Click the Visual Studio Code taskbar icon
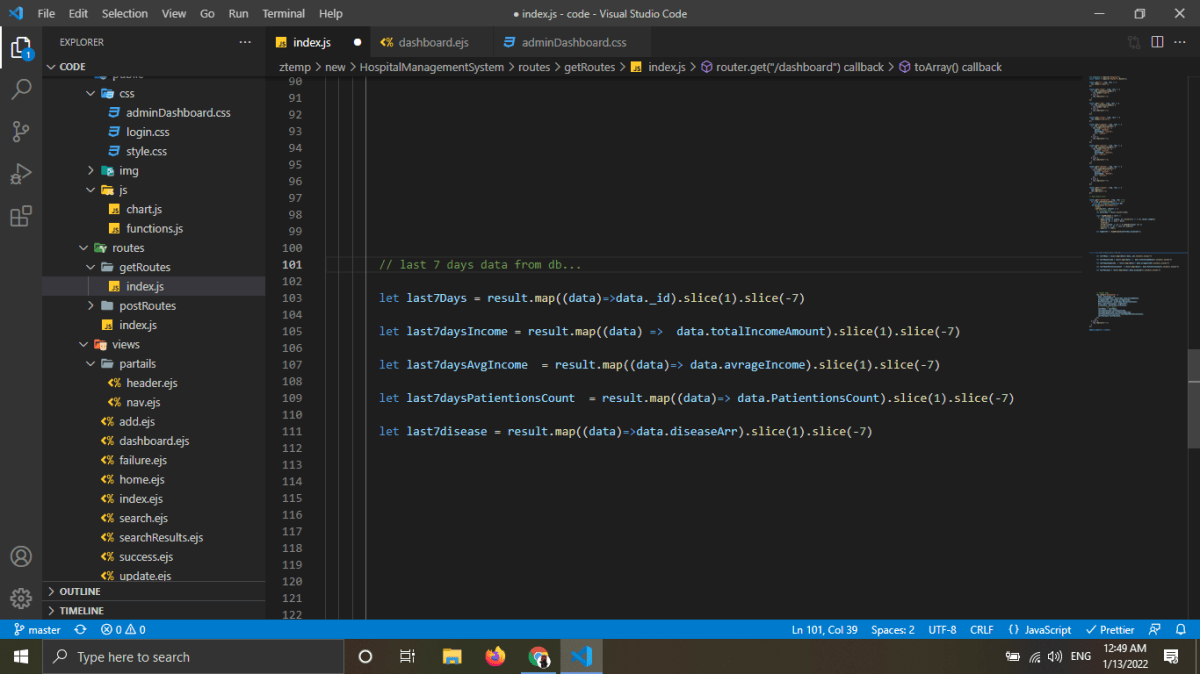Viewport: 1200px width, 674px height. (x=582, y=657)
